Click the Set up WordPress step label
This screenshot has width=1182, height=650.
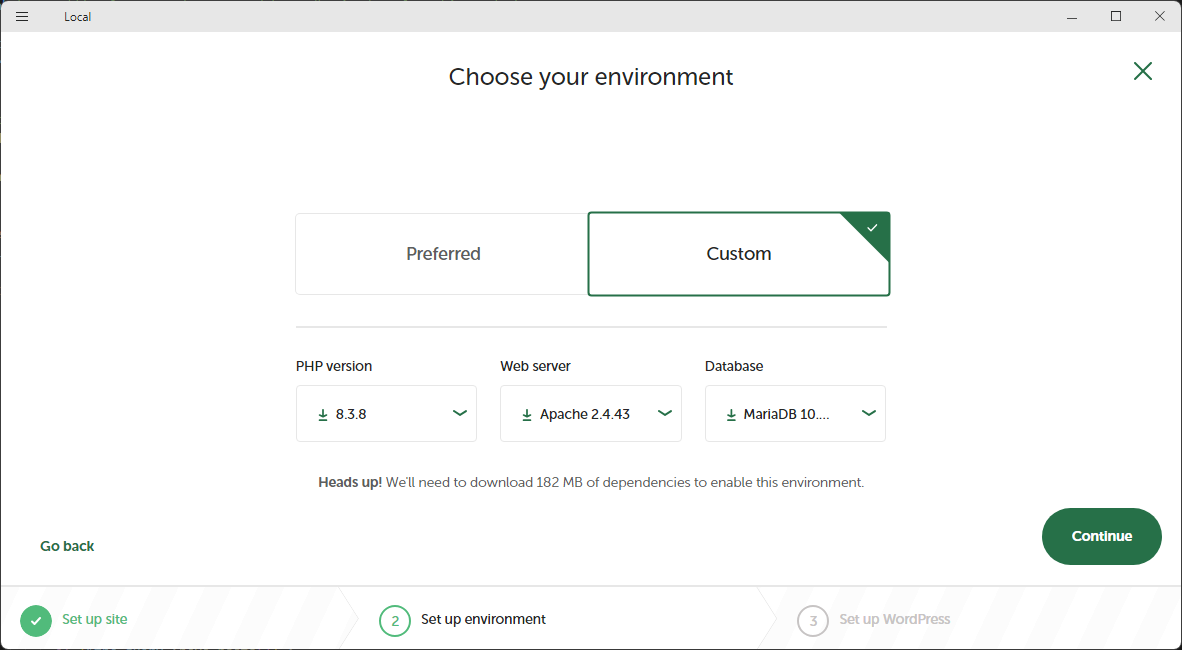pos(894,619)
